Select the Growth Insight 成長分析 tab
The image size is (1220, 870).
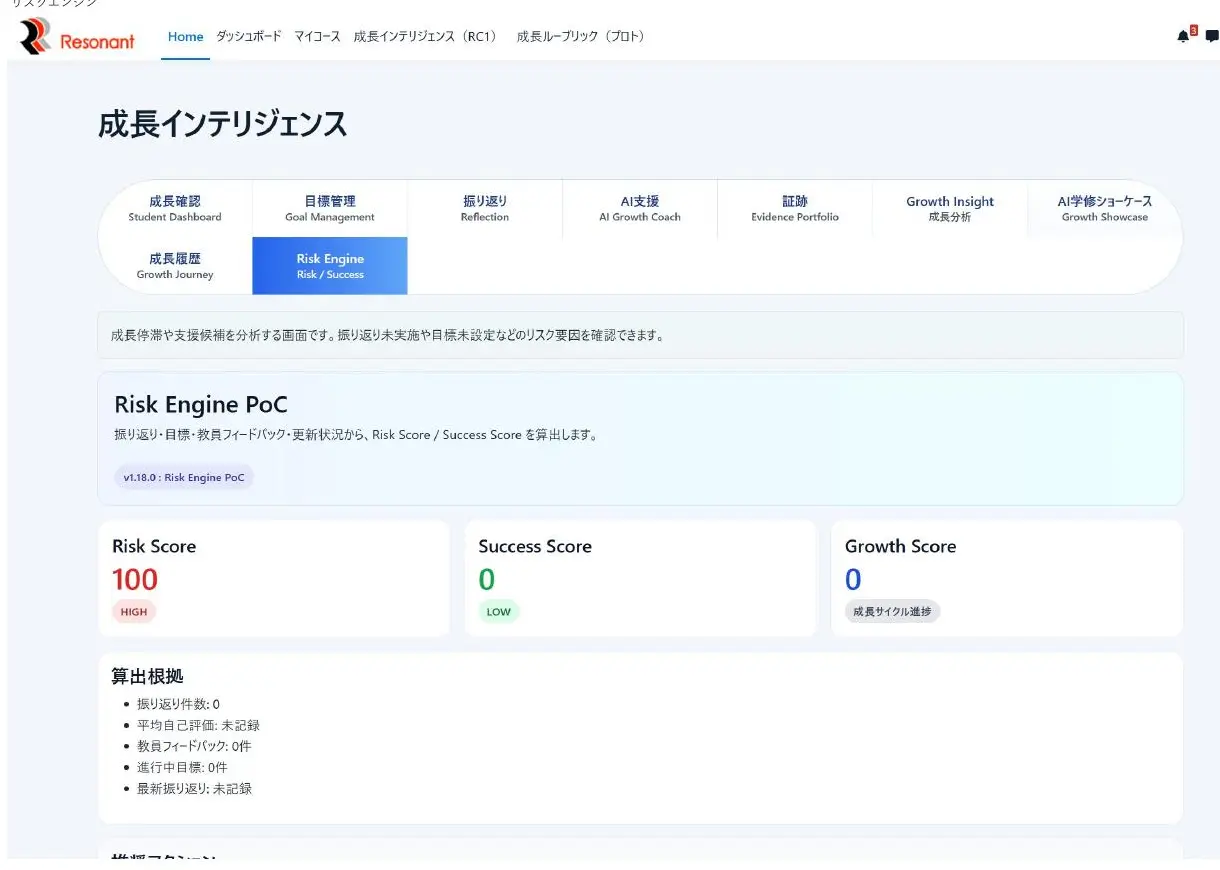950,208
